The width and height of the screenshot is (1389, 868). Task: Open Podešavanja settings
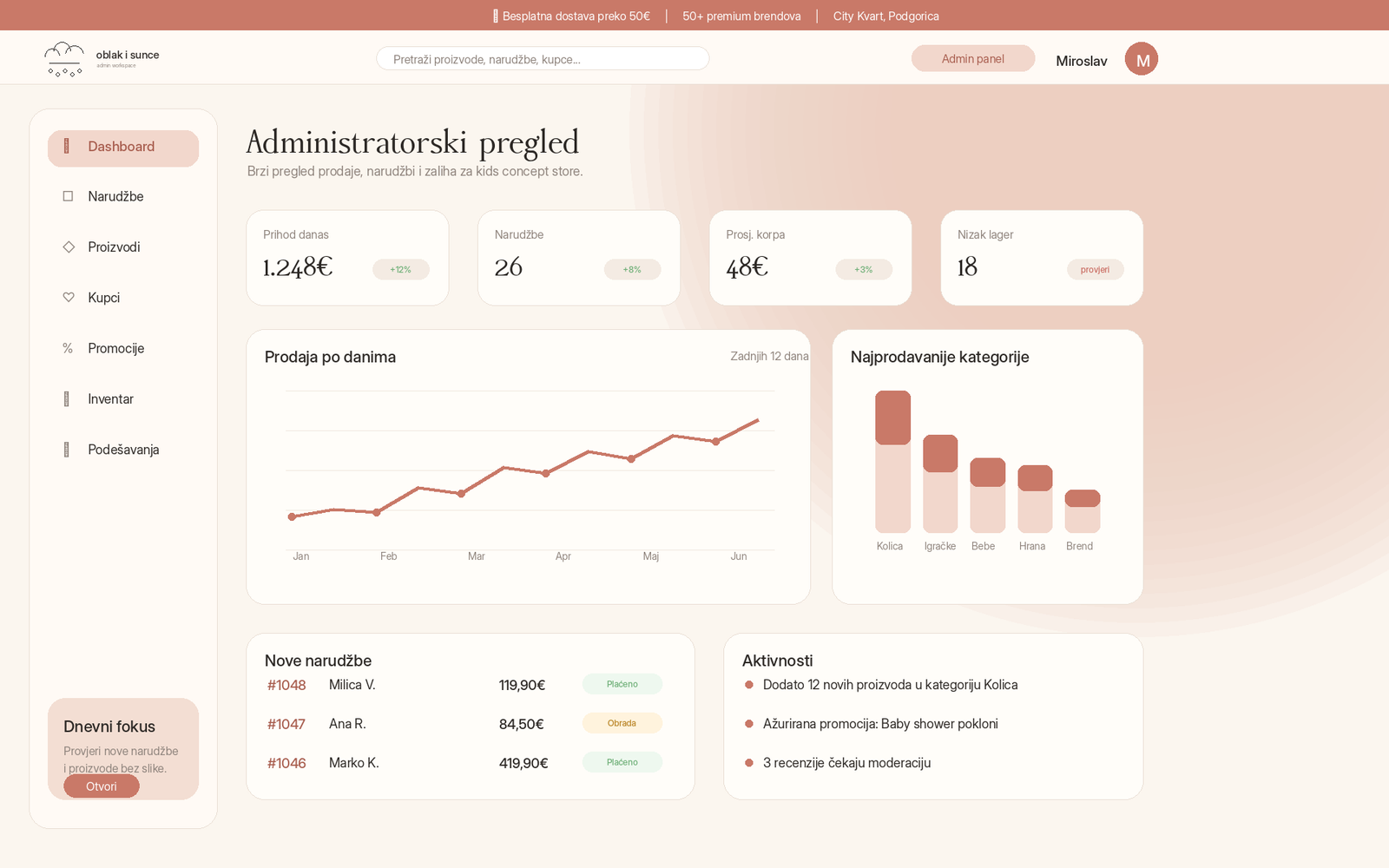(123, 450)
